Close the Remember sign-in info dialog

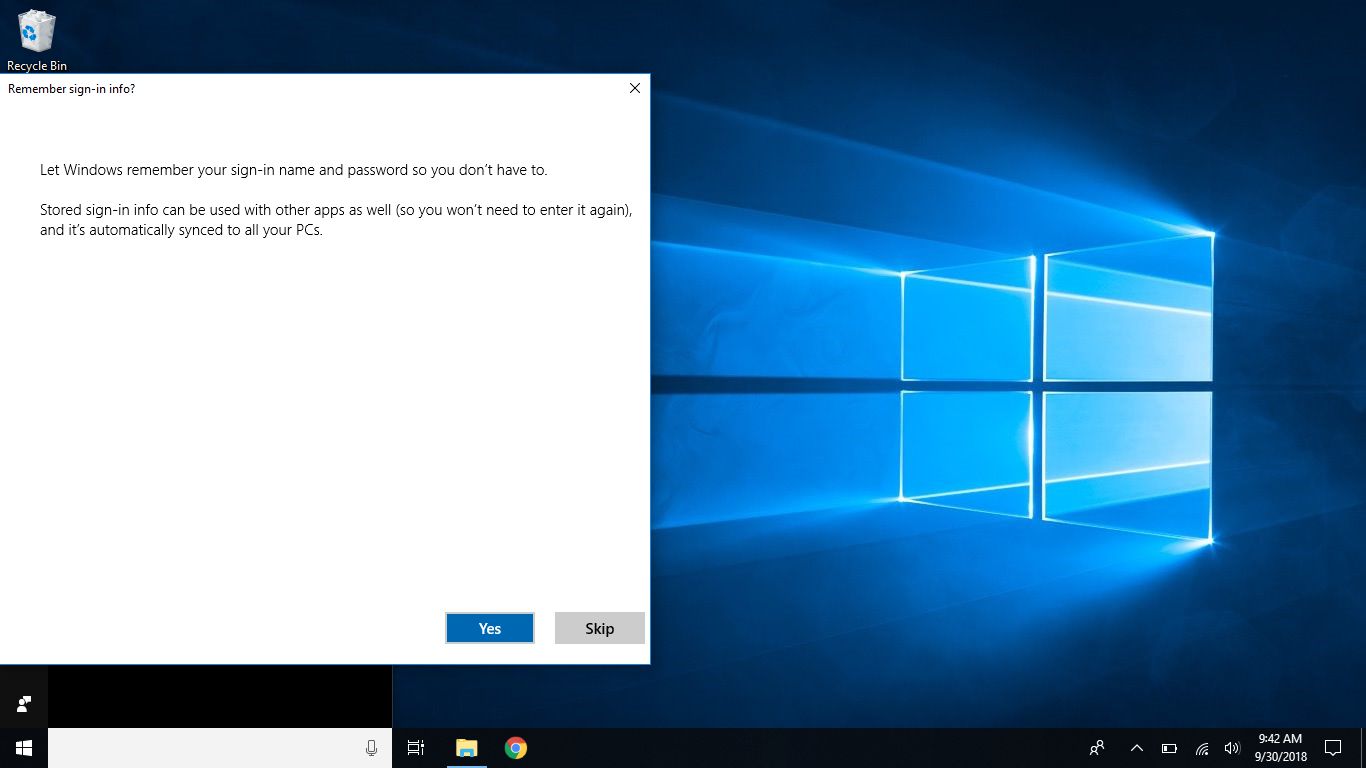[x=635, y=88]
